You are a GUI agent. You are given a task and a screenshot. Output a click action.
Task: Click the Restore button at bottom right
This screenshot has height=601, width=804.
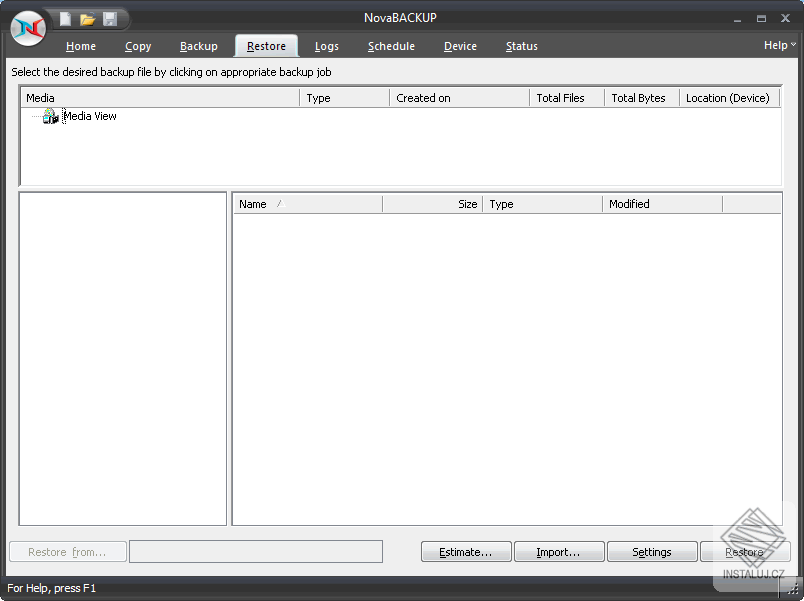(x=745, y=552)
